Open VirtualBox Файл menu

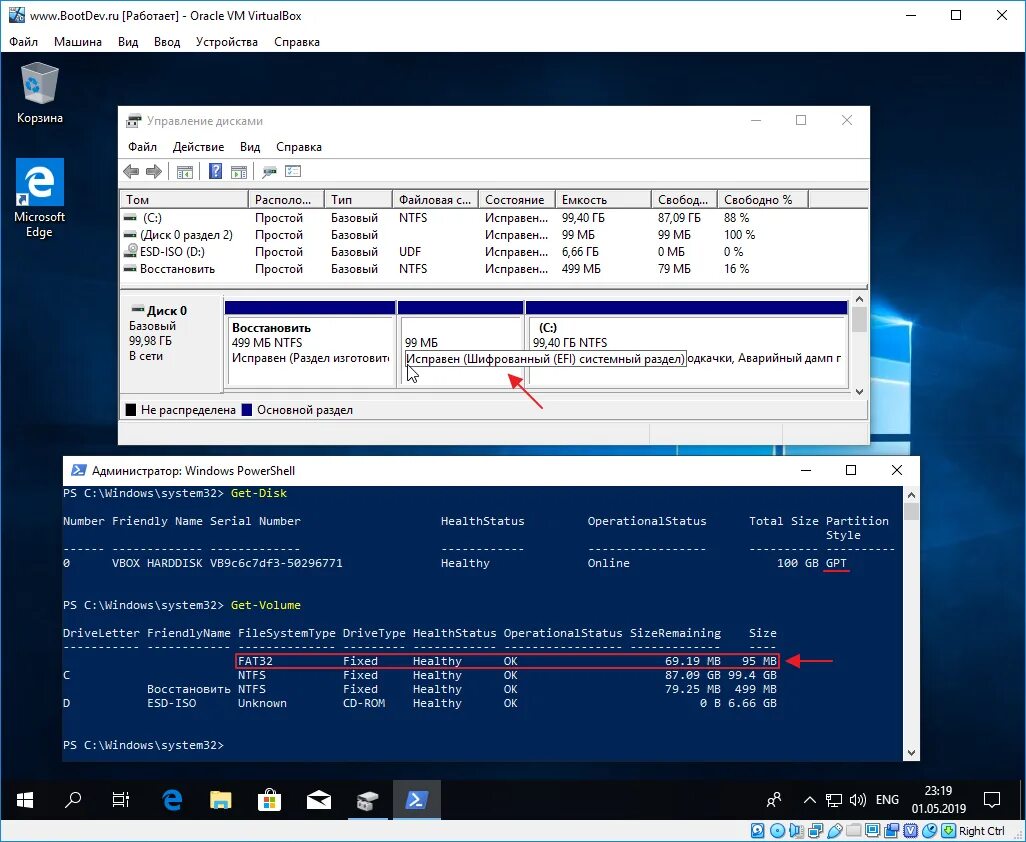(24, 42)
